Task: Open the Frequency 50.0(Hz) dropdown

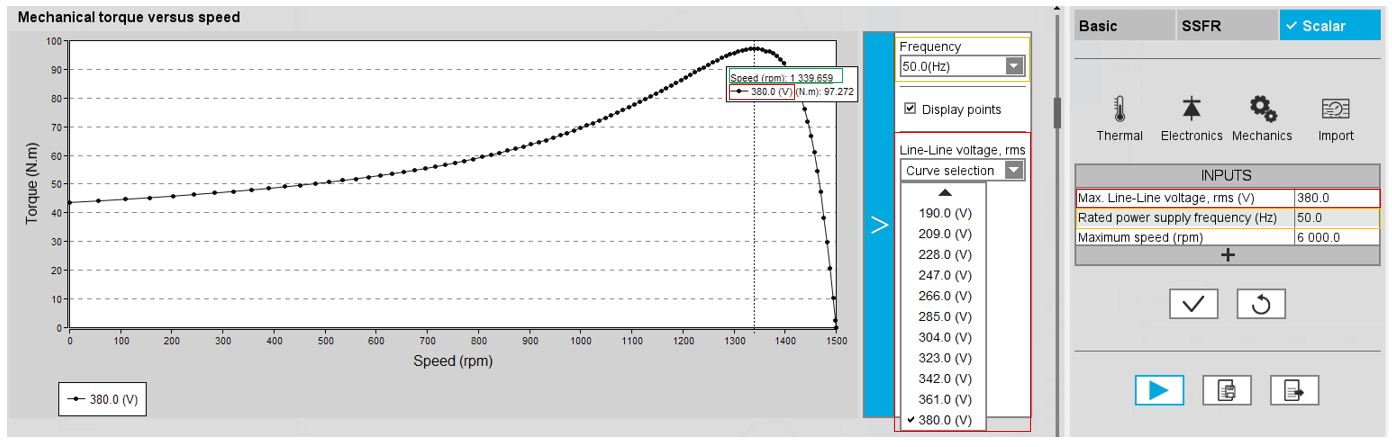Action: [961, 67]
